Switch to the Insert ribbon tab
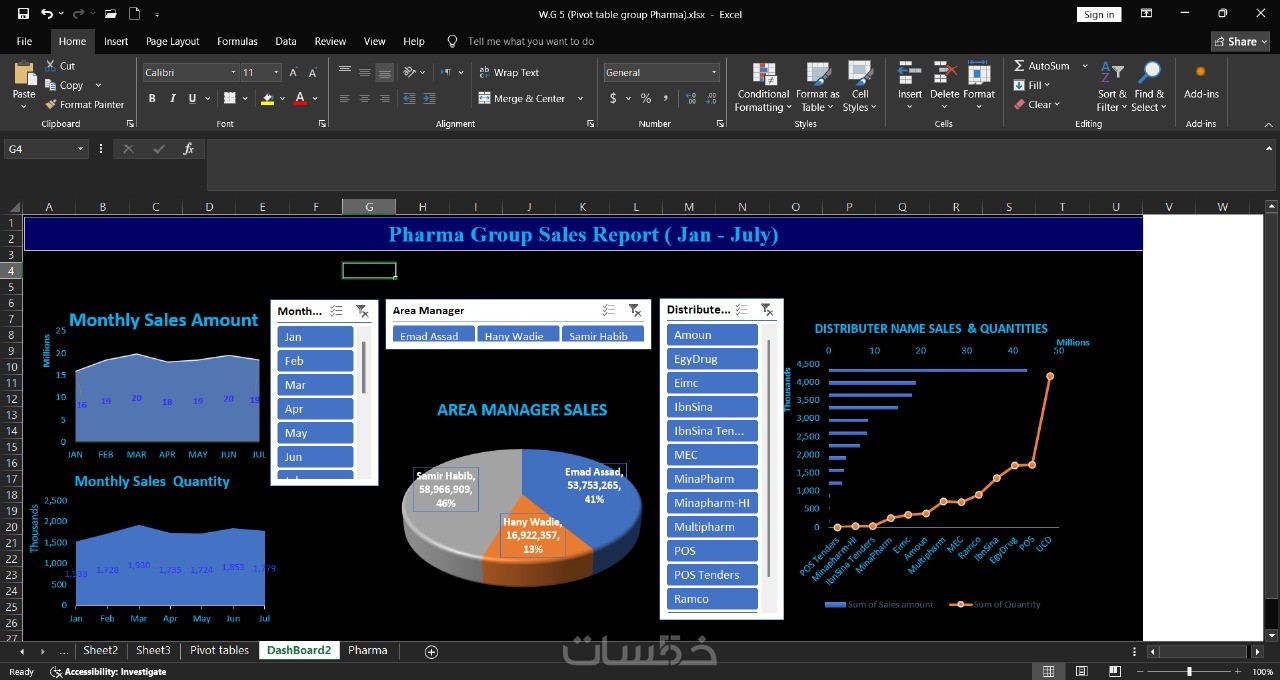The width and height of the screenshot is (1280, 680). coord(116,41)
